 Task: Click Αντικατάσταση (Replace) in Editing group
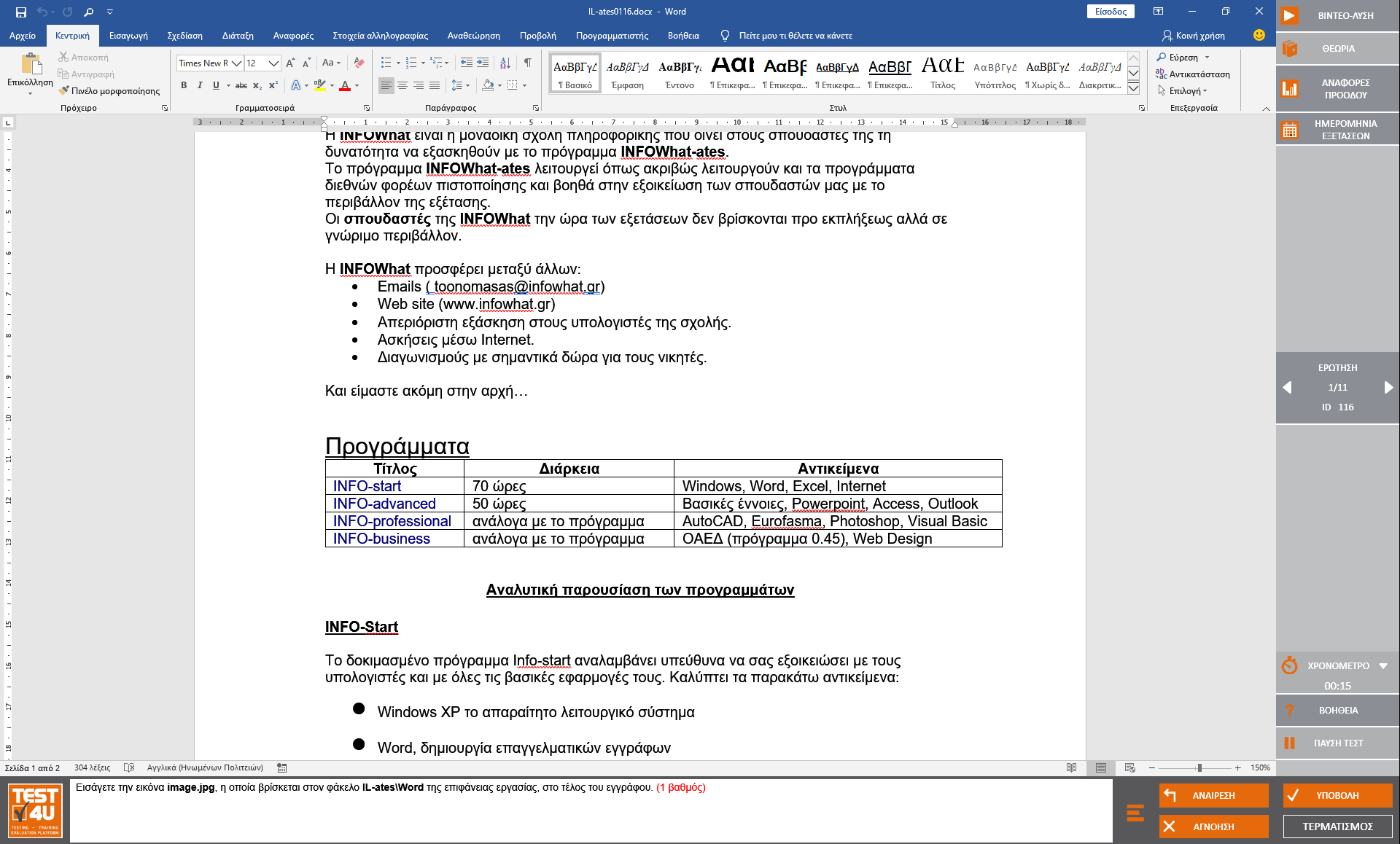(1193, 74)
